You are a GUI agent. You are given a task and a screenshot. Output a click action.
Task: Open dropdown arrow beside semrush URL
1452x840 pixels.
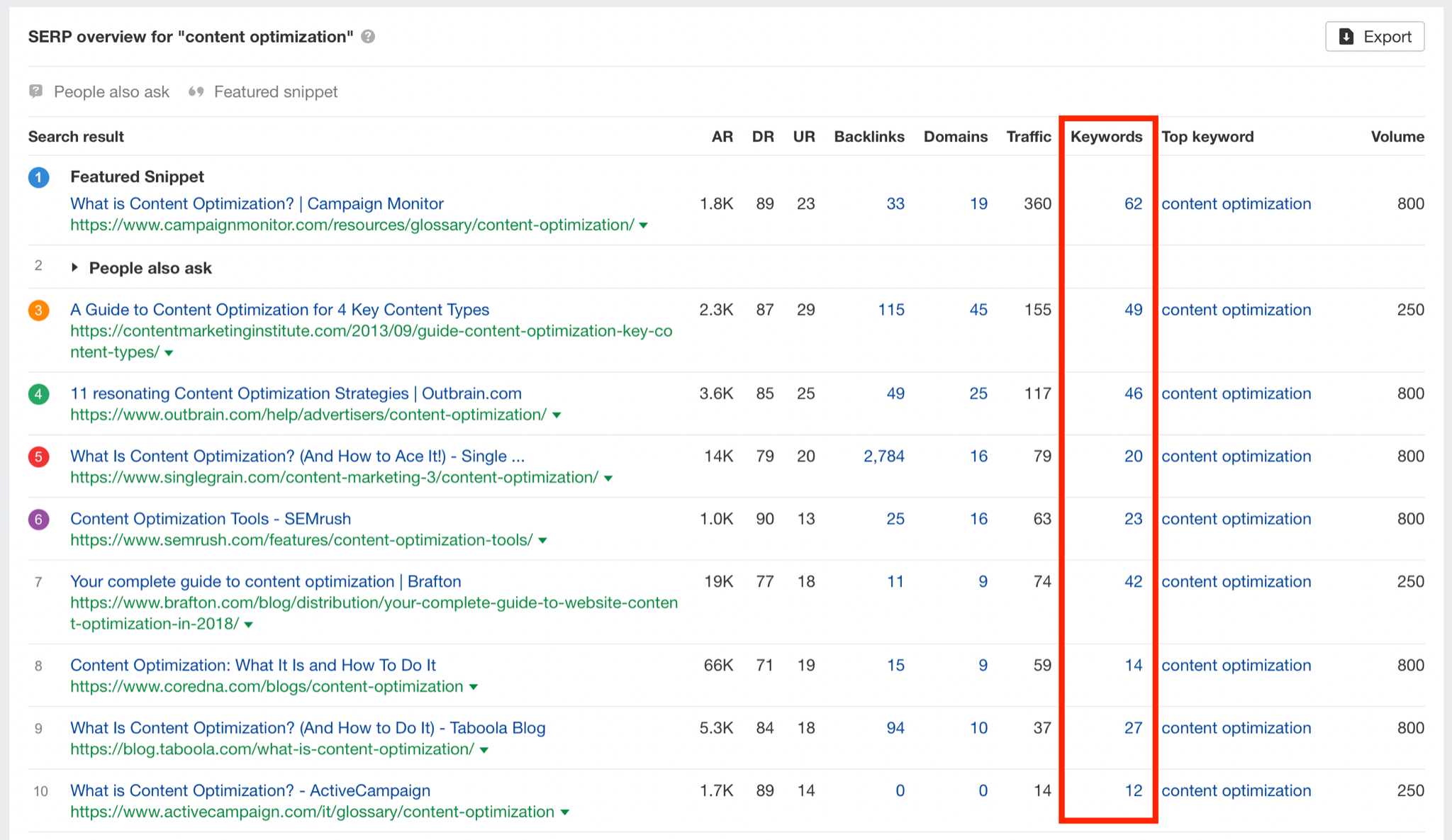543,541
